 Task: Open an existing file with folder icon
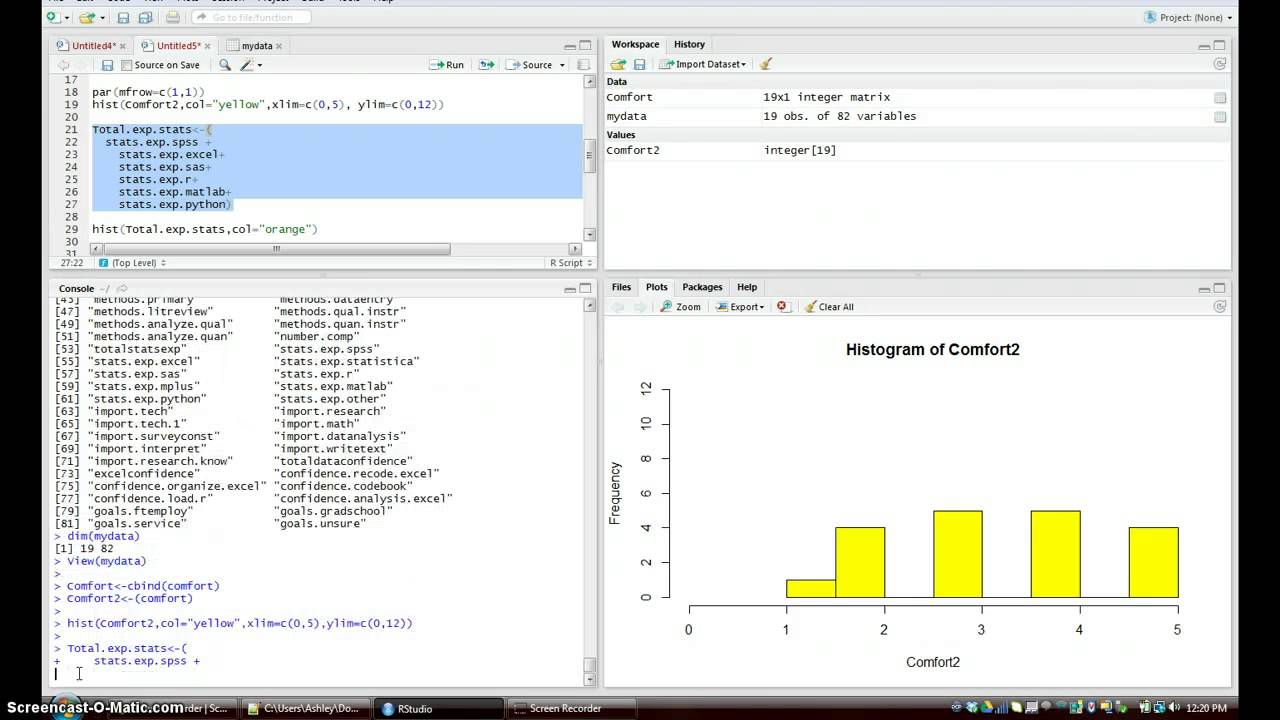(x=87, y=17)
